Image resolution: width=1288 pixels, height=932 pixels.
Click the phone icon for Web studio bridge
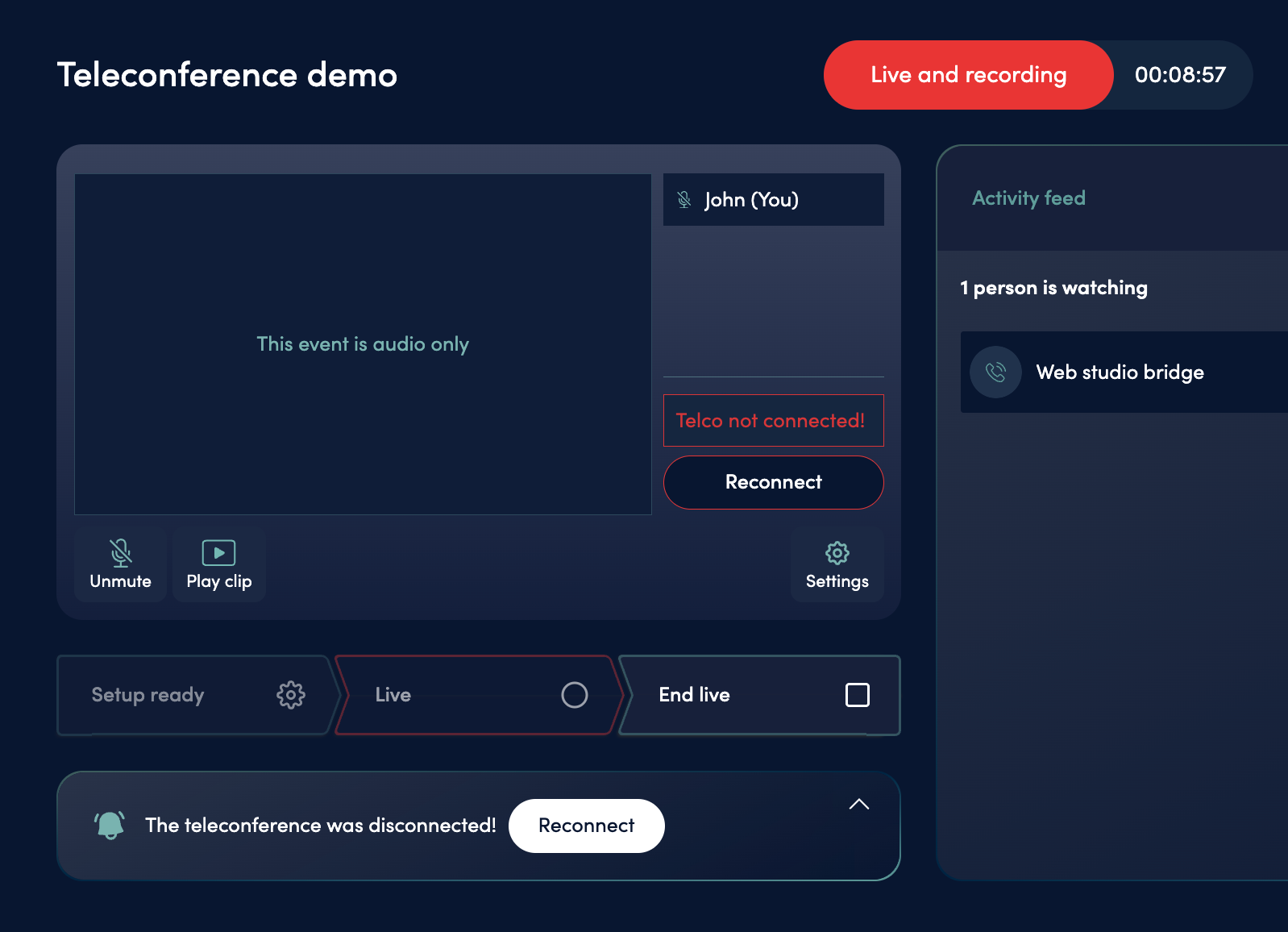pyautogui.click(x=995, y=372)
